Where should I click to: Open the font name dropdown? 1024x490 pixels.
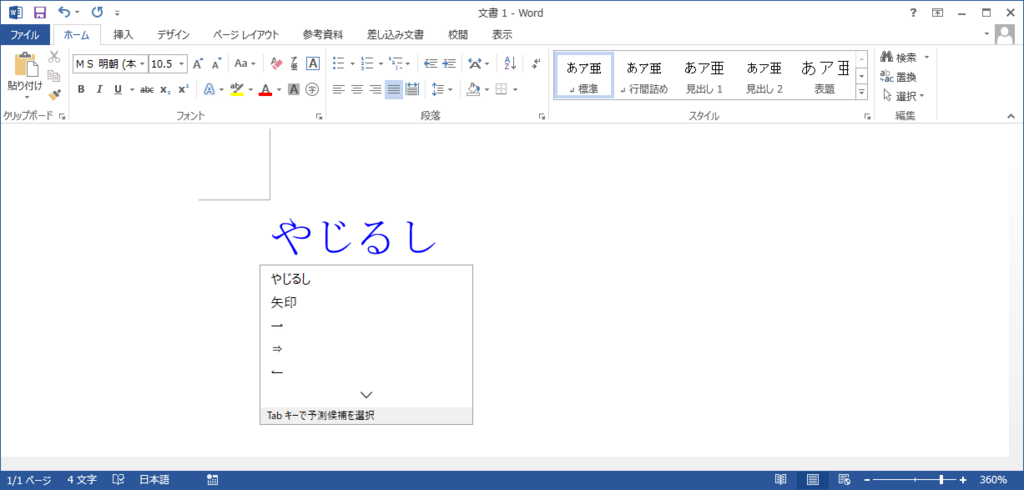[142, 63]
